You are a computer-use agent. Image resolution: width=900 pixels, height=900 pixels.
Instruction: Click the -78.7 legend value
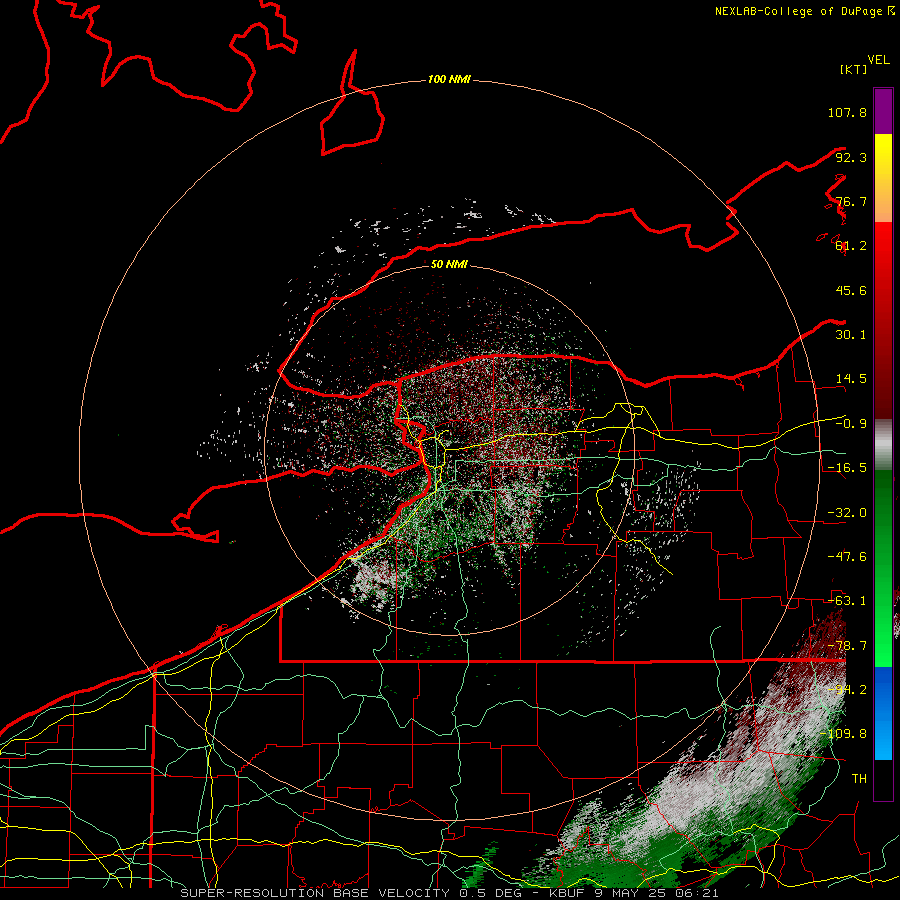tap(847, 646)
